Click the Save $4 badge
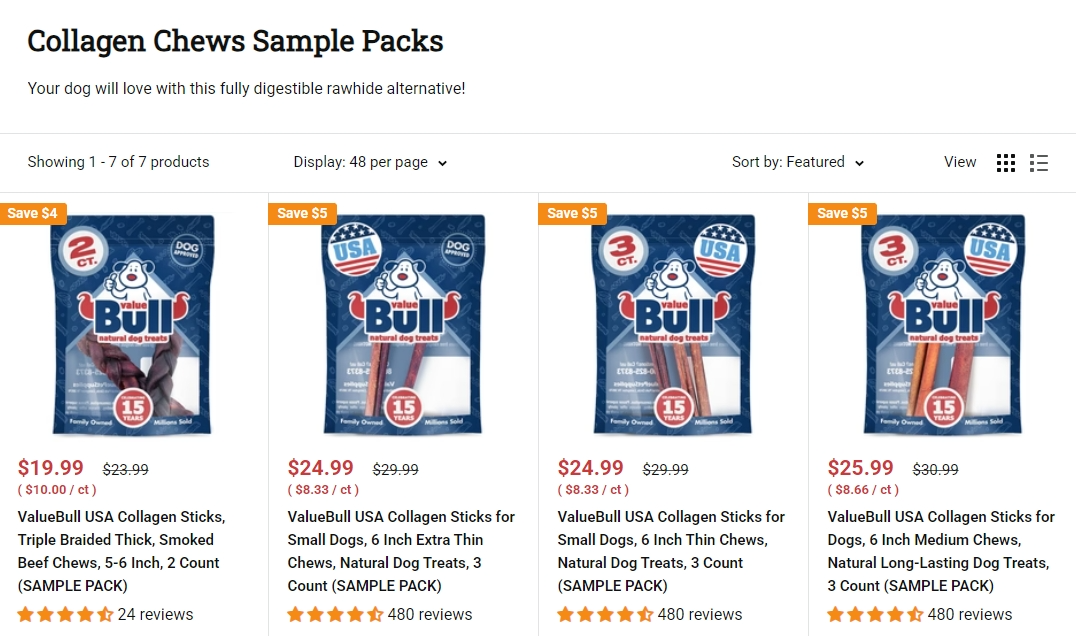The height and width of the screenshot is (636, 1076). [33, 213]
